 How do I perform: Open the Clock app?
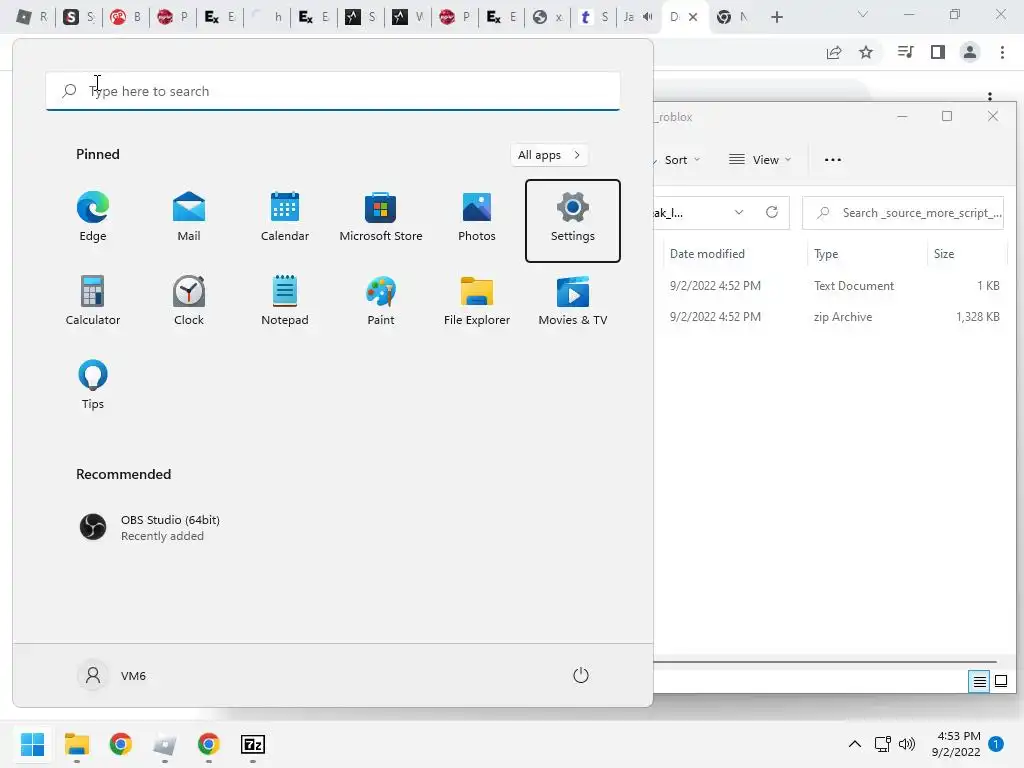coord(189,301)
